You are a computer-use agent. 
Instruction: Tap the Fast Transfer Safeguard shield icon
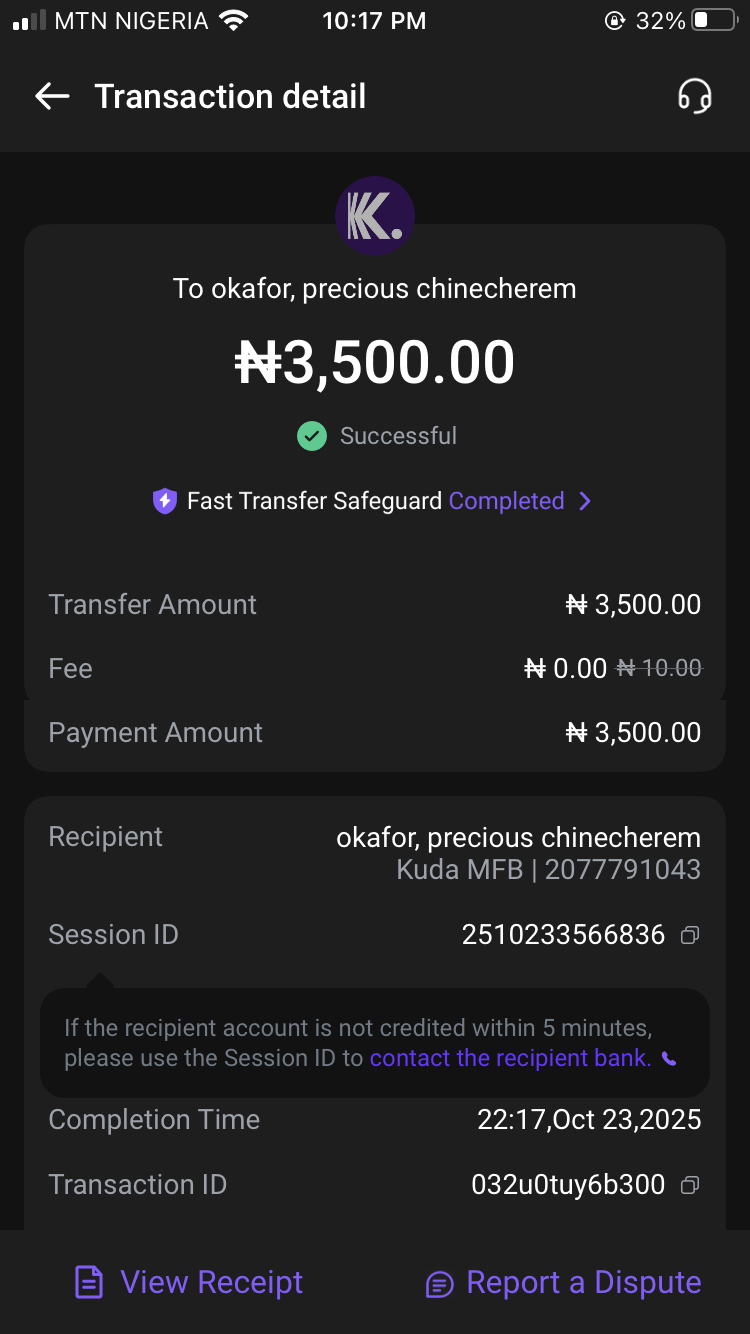click(165, 501)
